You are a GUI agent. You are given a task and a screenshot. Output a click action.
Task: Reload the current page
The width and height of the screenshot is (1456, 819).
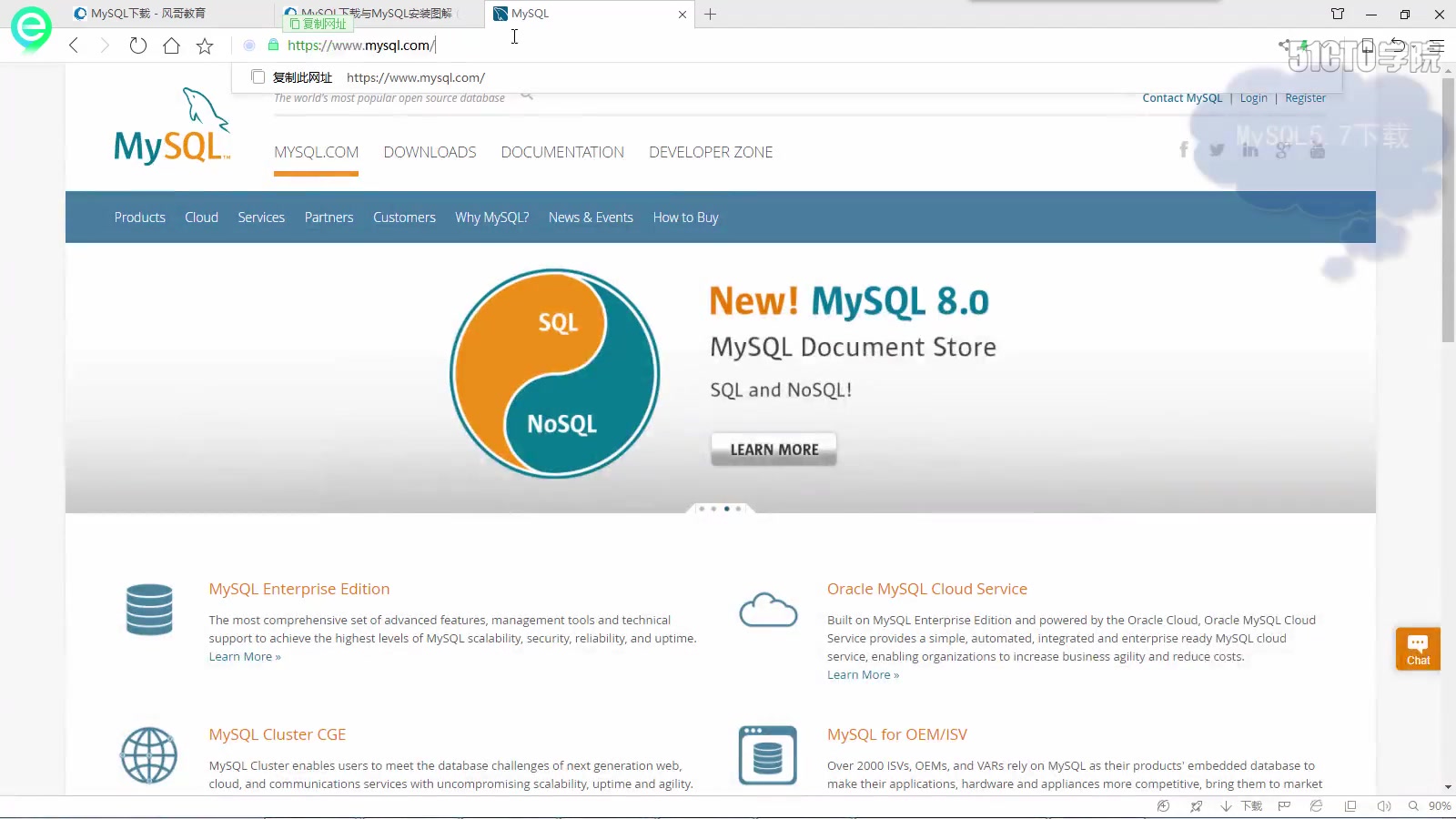pos(137,45)
